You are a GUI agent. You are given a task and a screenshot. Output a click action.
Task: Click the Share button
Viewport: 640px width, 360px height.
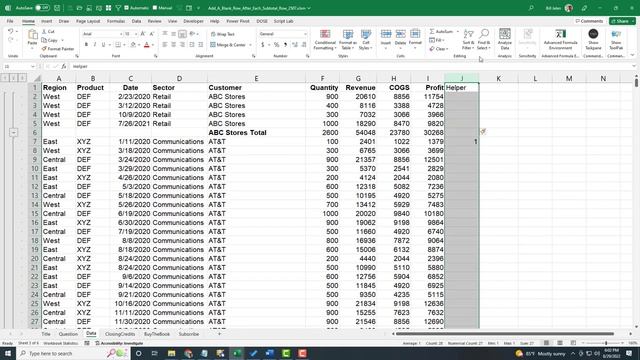pos(622,21)
